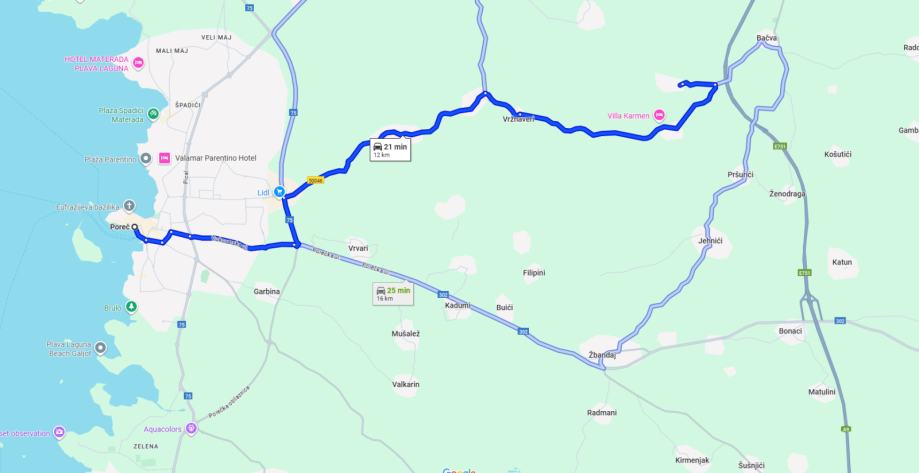Click the Plaža Parentino location marker
Viewport: 919px width, 473px height.
[146, 159]
